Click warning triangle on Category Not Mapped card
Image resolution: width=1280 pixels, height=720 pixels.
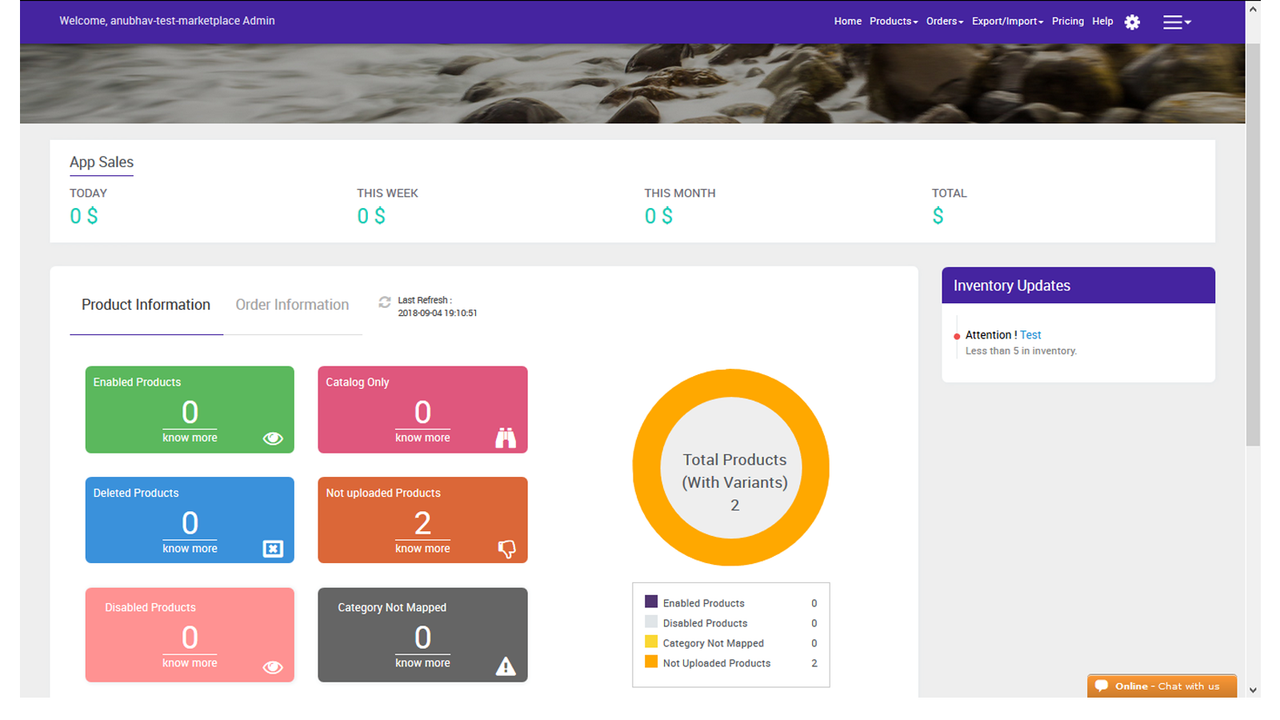(506, 666)
